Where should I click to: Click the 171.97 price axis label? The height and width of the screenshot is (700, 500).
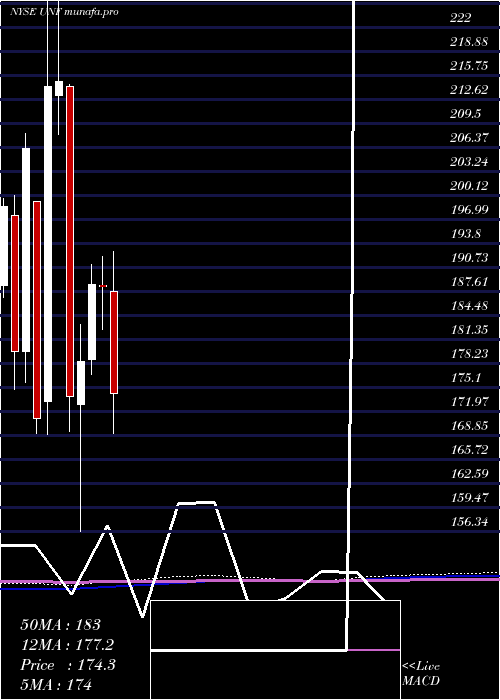click(x=469, y=402)
